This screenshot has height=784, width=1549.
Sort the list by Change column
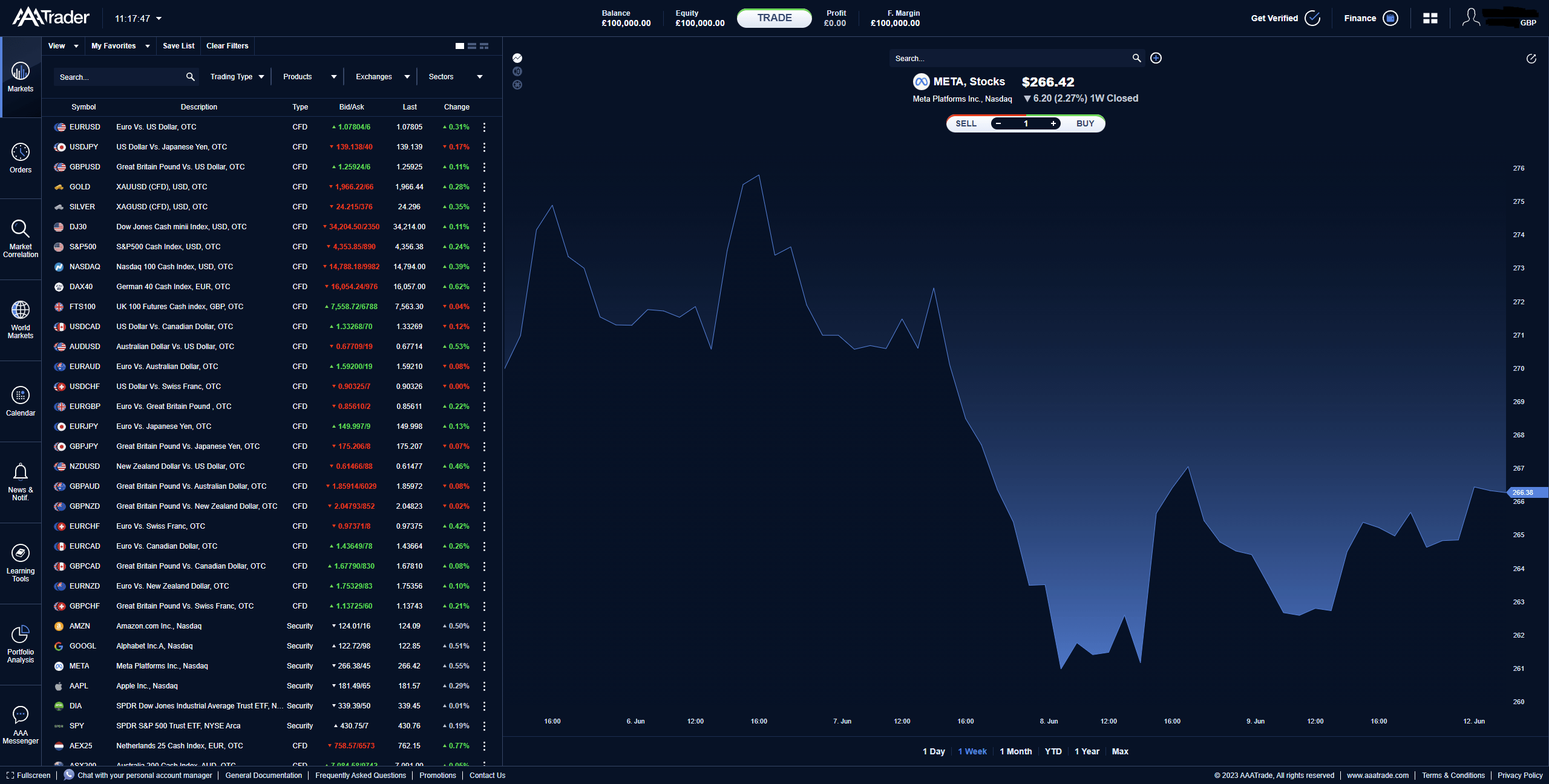click(x=457, y=107)
